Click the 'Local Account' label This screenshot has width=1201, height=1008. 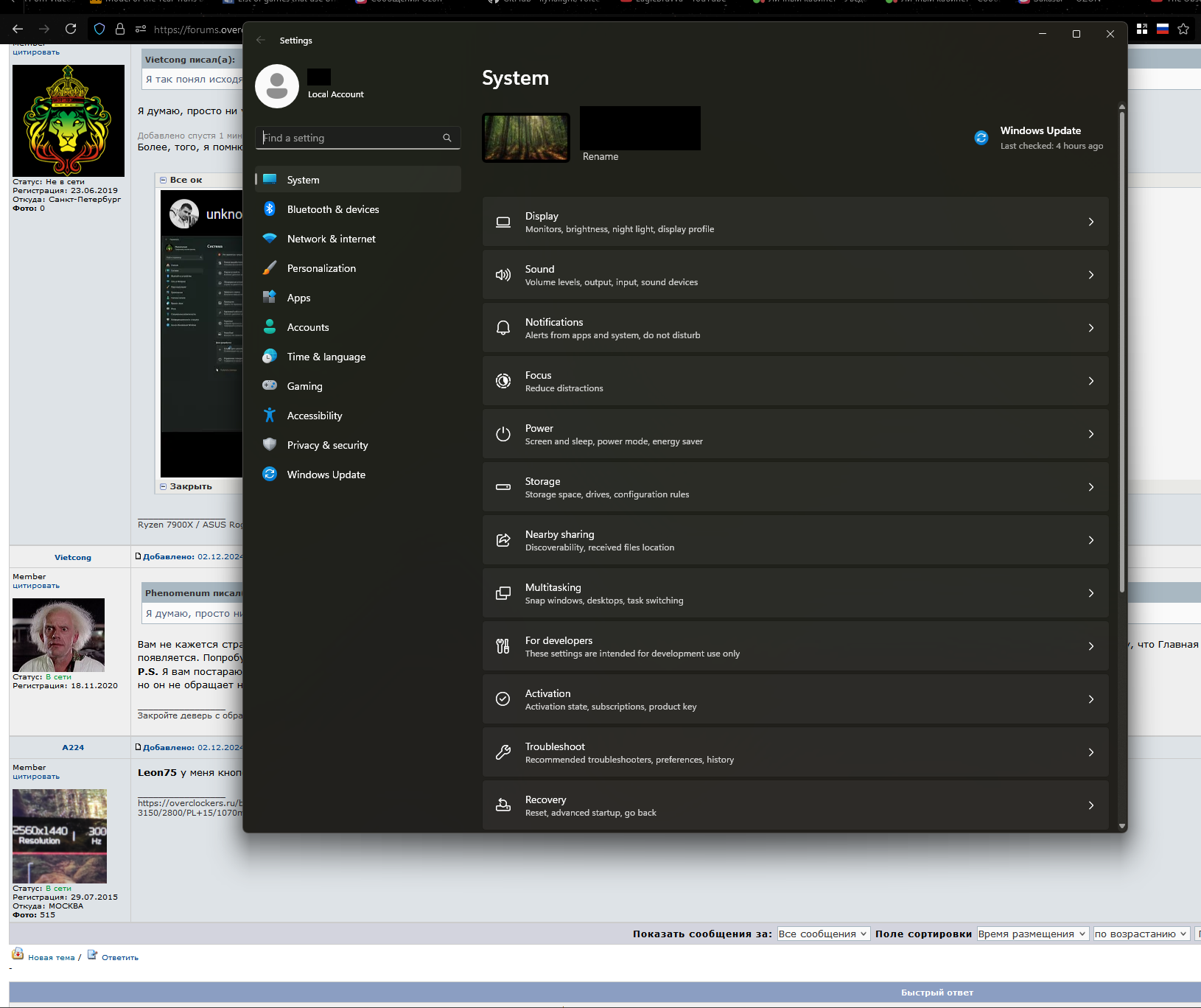point(336,94)
